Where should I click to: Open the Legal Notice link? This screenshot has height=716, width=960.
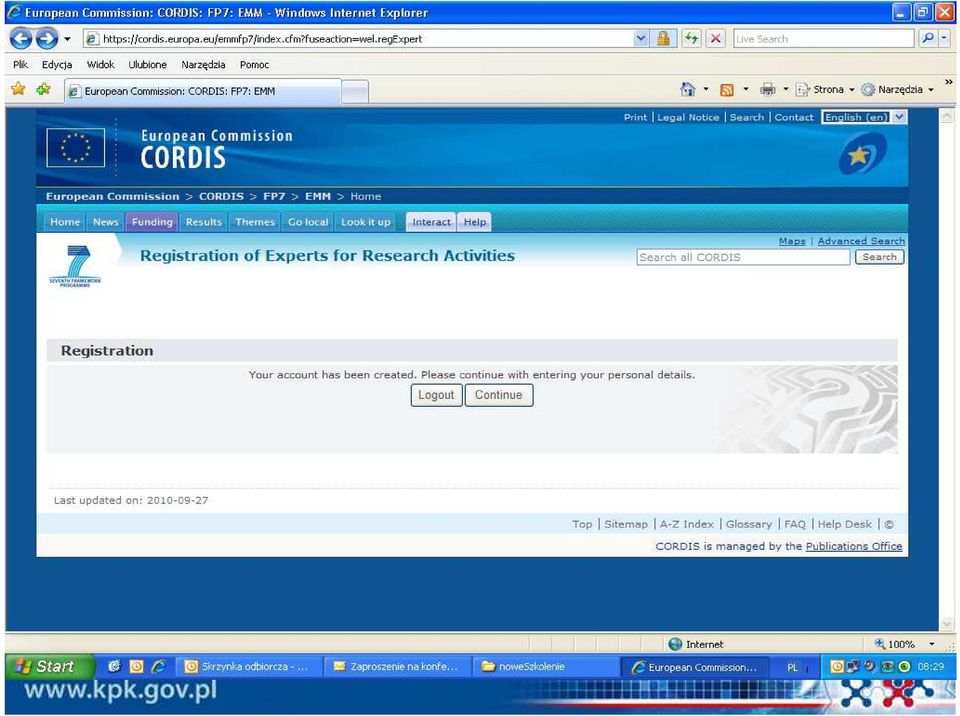click(x=688, y=117)
